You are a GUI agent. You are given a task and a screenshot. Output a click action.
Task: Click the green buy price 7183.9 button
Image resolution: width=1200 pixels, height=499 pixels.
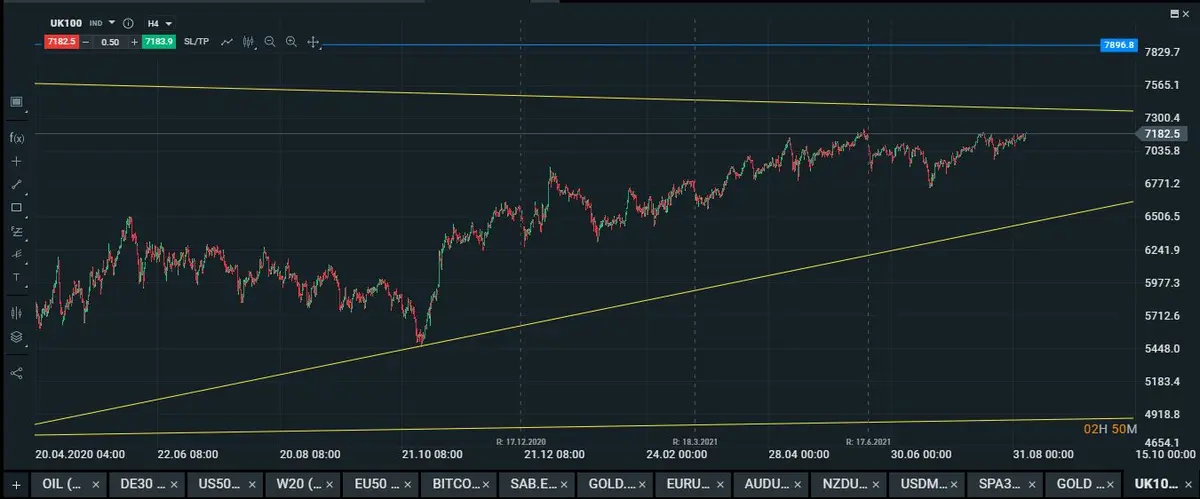click(159, 42)
